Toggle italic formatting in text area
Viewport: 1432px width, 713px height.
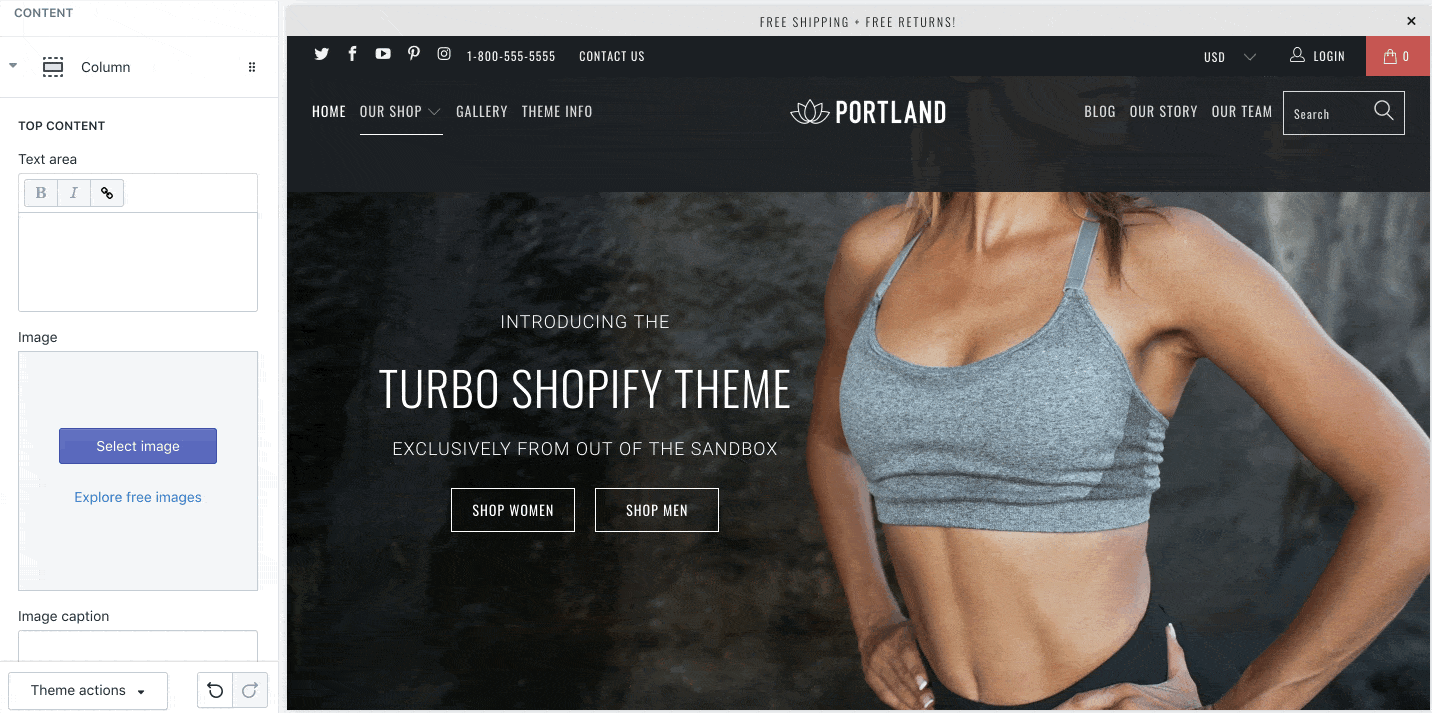coord(74,193)
